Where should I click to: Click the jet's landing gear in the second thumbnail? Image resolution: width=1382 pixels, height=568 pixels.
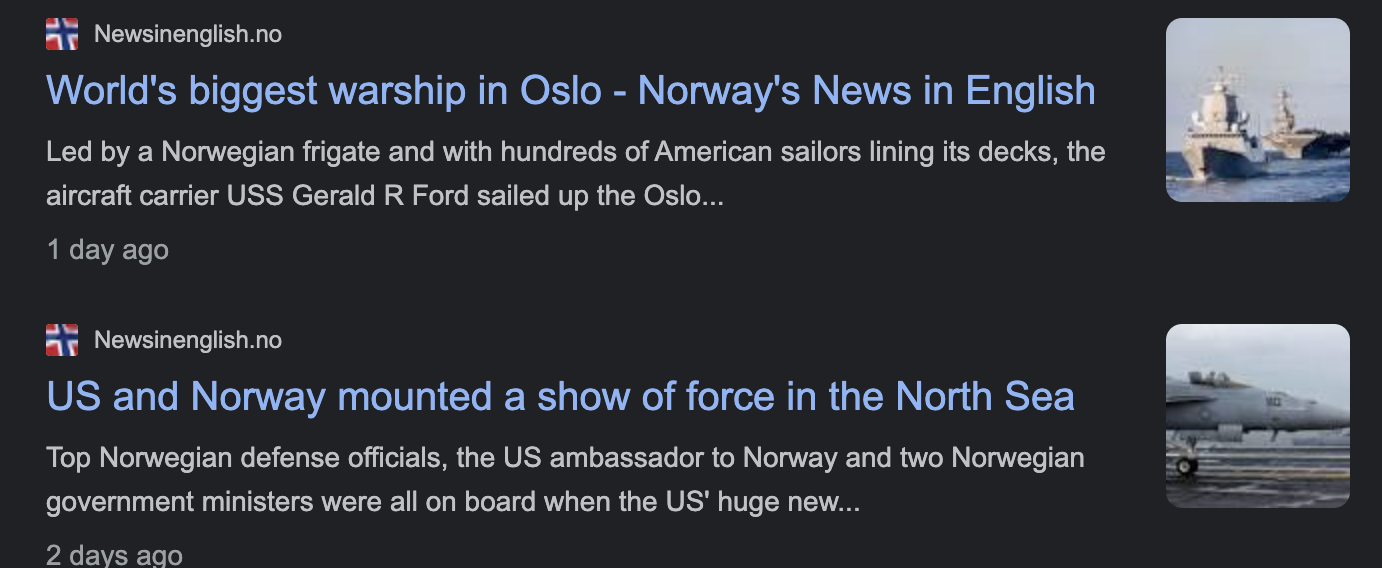click(x=1187, y=464)
